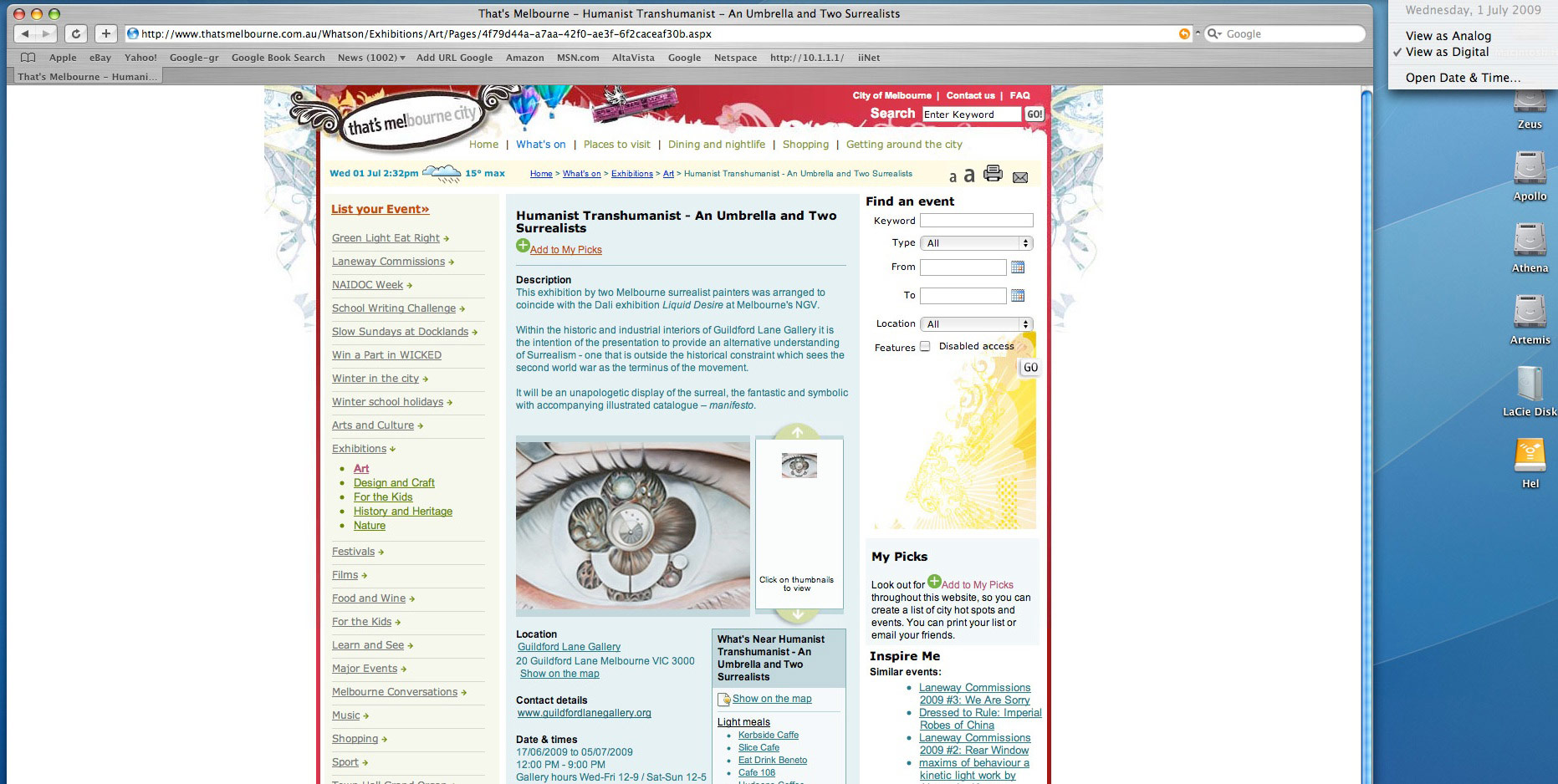Reload the page with refresh button
Screen dimensions: 1558x784
coord(76,33)
